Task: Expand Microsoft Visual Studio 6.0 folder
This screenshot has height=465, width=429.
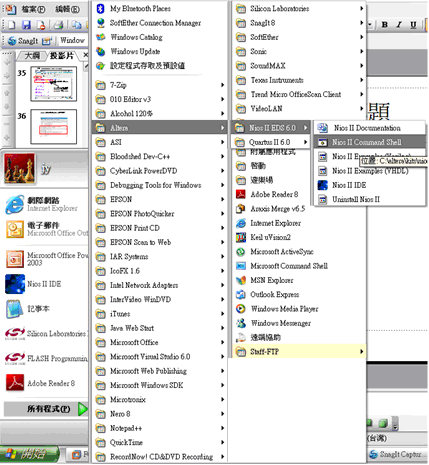Action: tap(160, 357)
